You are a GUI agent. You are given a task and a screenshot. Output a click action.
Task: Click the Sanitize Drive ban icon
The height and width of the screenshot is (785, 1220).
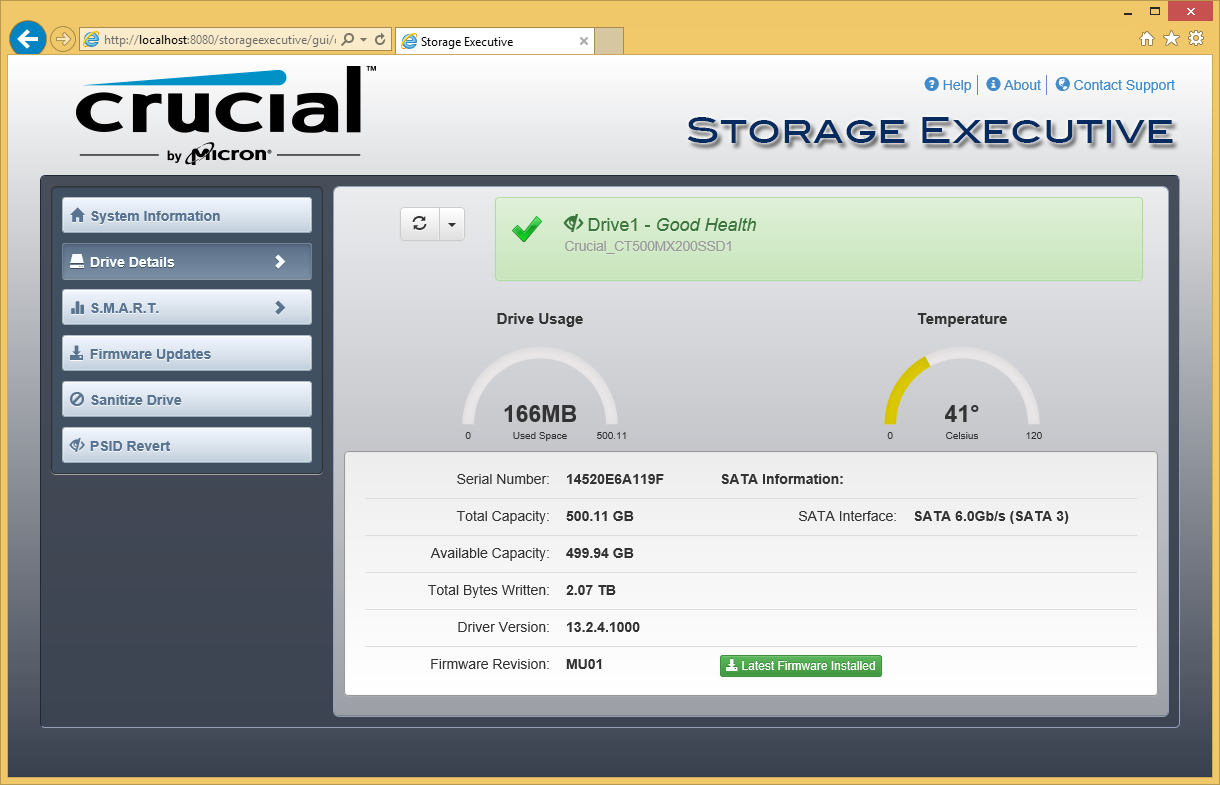pos(77,399)
